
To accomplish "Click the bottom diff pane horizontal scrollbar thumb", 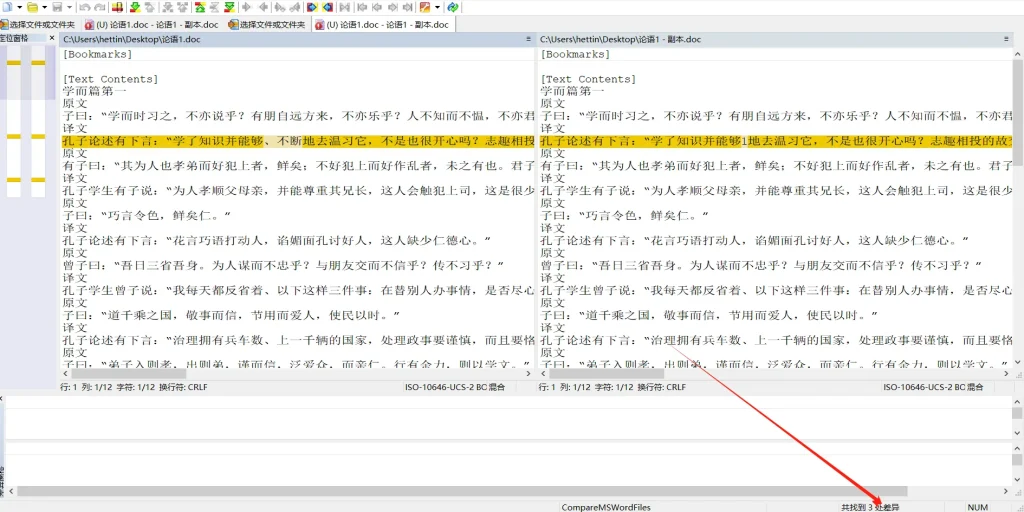I will [x=462, y=491].
